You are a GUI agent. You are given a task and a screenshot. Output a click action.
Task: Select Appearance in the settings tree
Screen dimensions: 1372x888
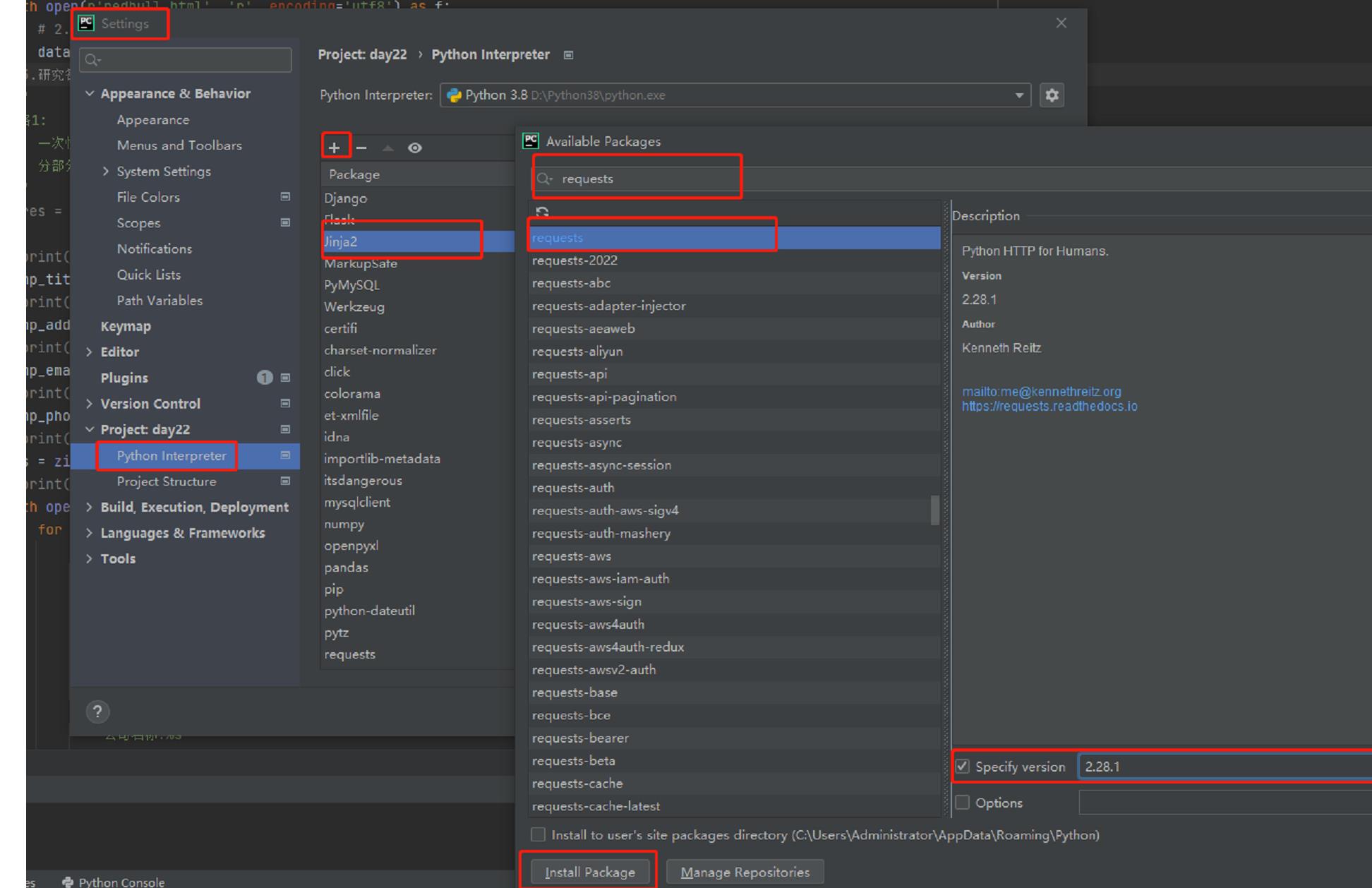[153, 120]
